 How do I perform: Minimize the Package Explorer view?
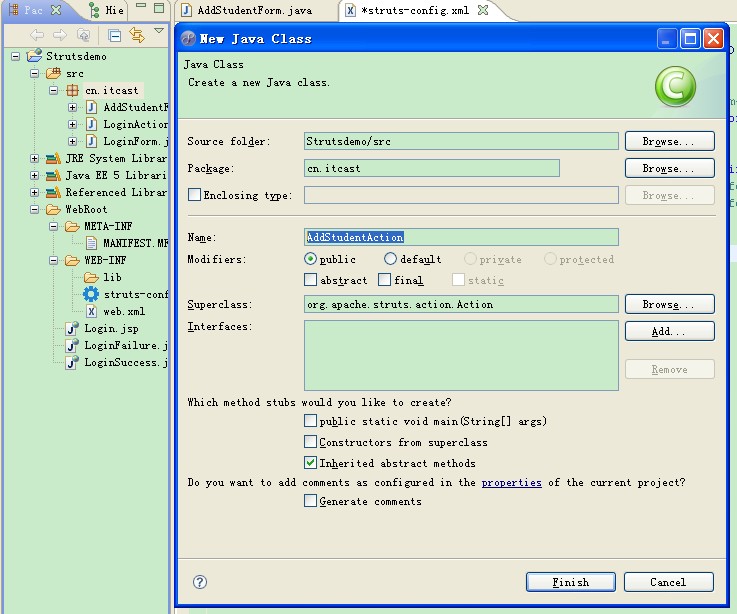click(141, 6)
